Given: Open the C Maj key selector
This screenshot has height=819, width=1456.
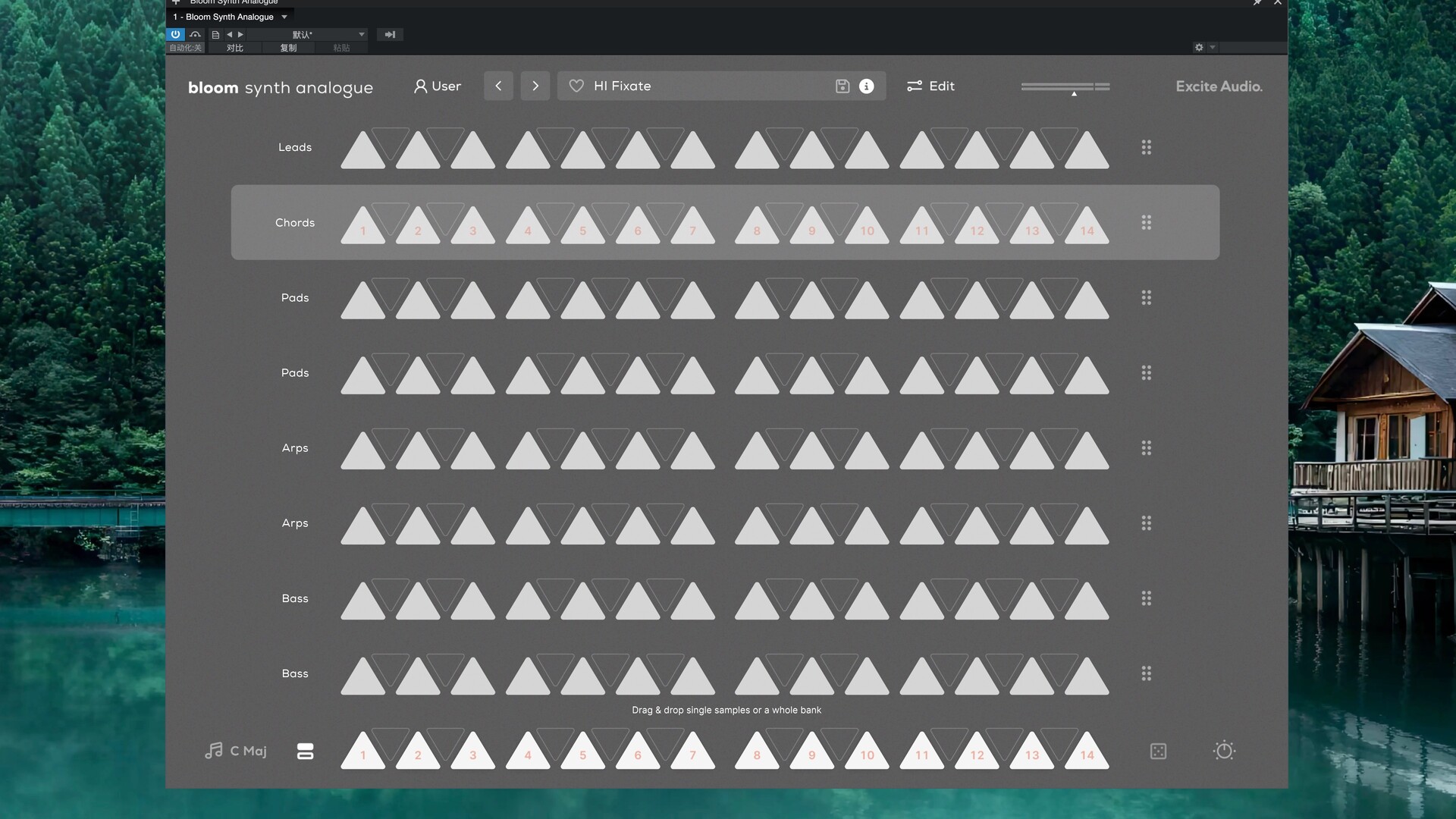Looking at the screenshot, I should coord(236,751).
